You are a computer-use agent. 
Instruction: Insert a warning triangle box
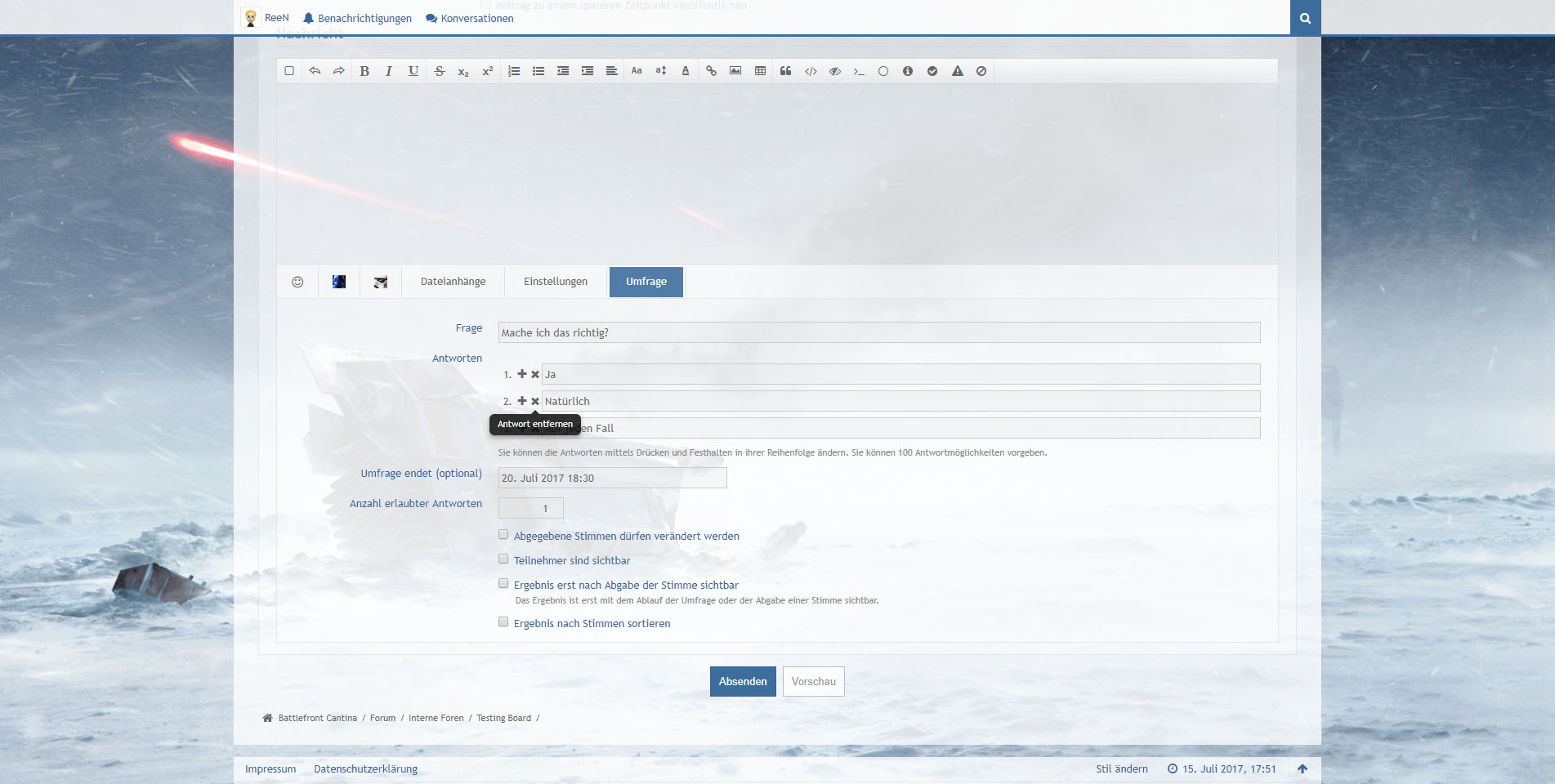pos(958,71)
